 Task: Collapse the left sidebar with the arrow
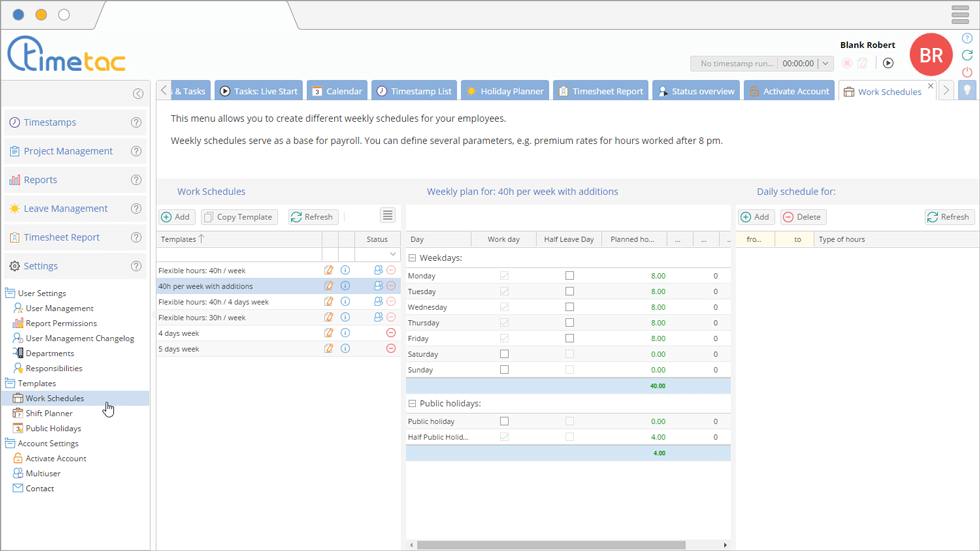138,94
